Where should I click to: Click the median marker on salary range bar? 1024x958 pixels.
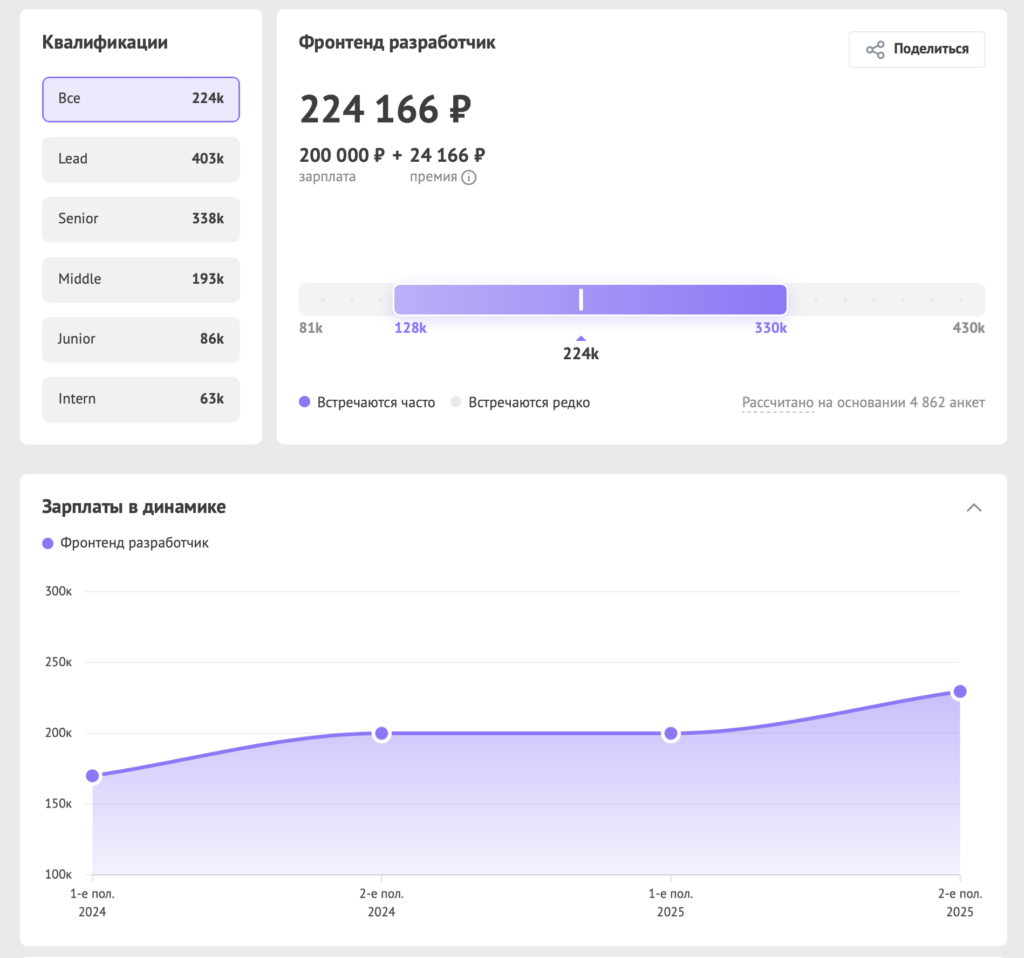pos(581,299)
